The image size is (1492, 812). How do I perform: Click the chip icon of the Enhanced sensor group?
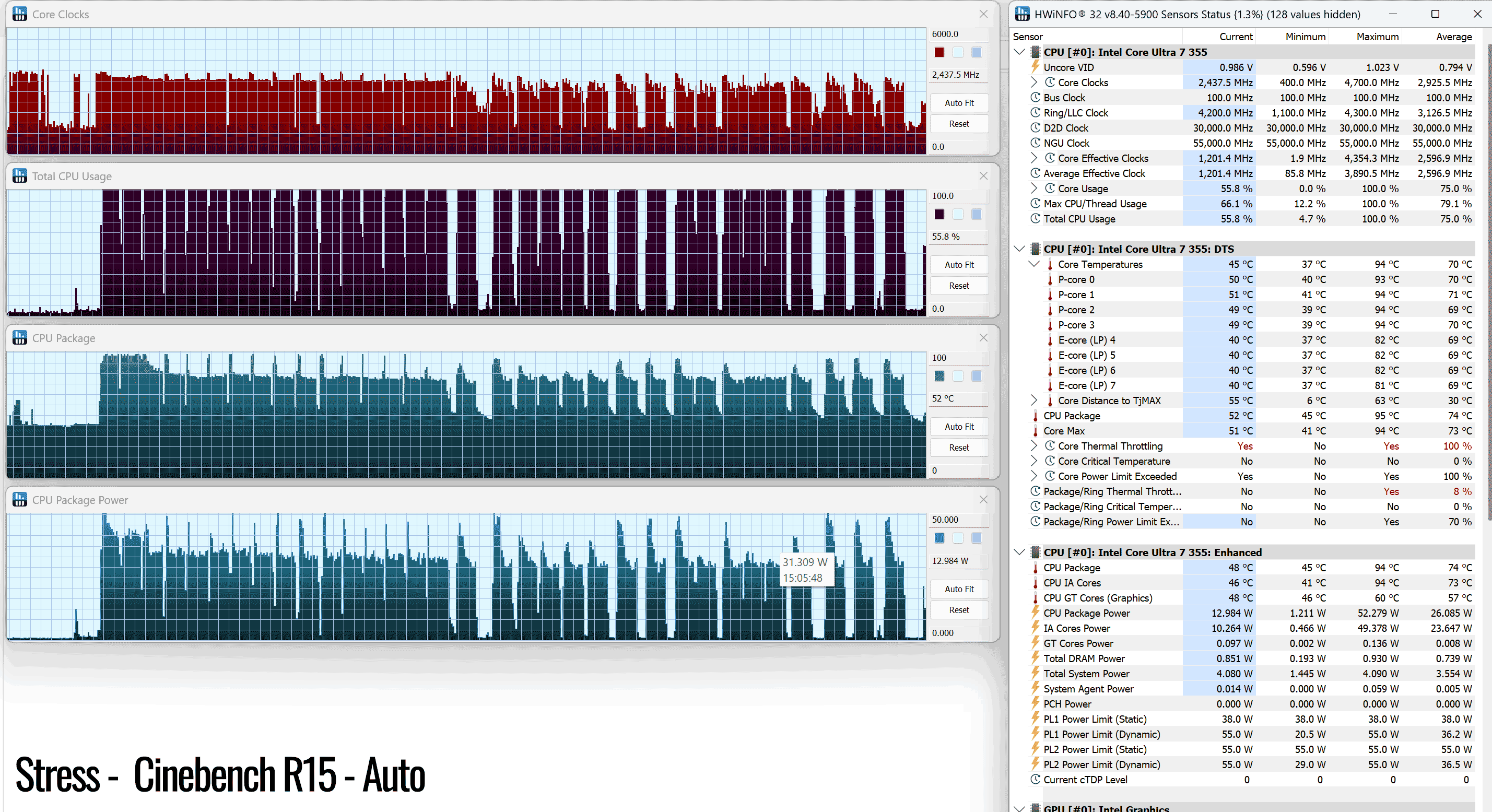(x=1035, y=552)
